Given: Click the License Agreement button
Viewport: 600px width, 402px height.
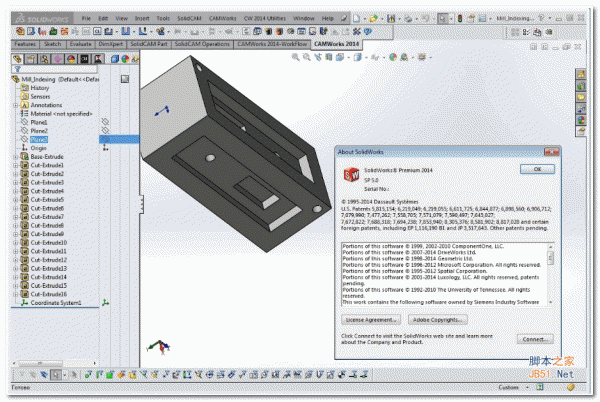Looking at the screenshot, I should coord(371,319).
